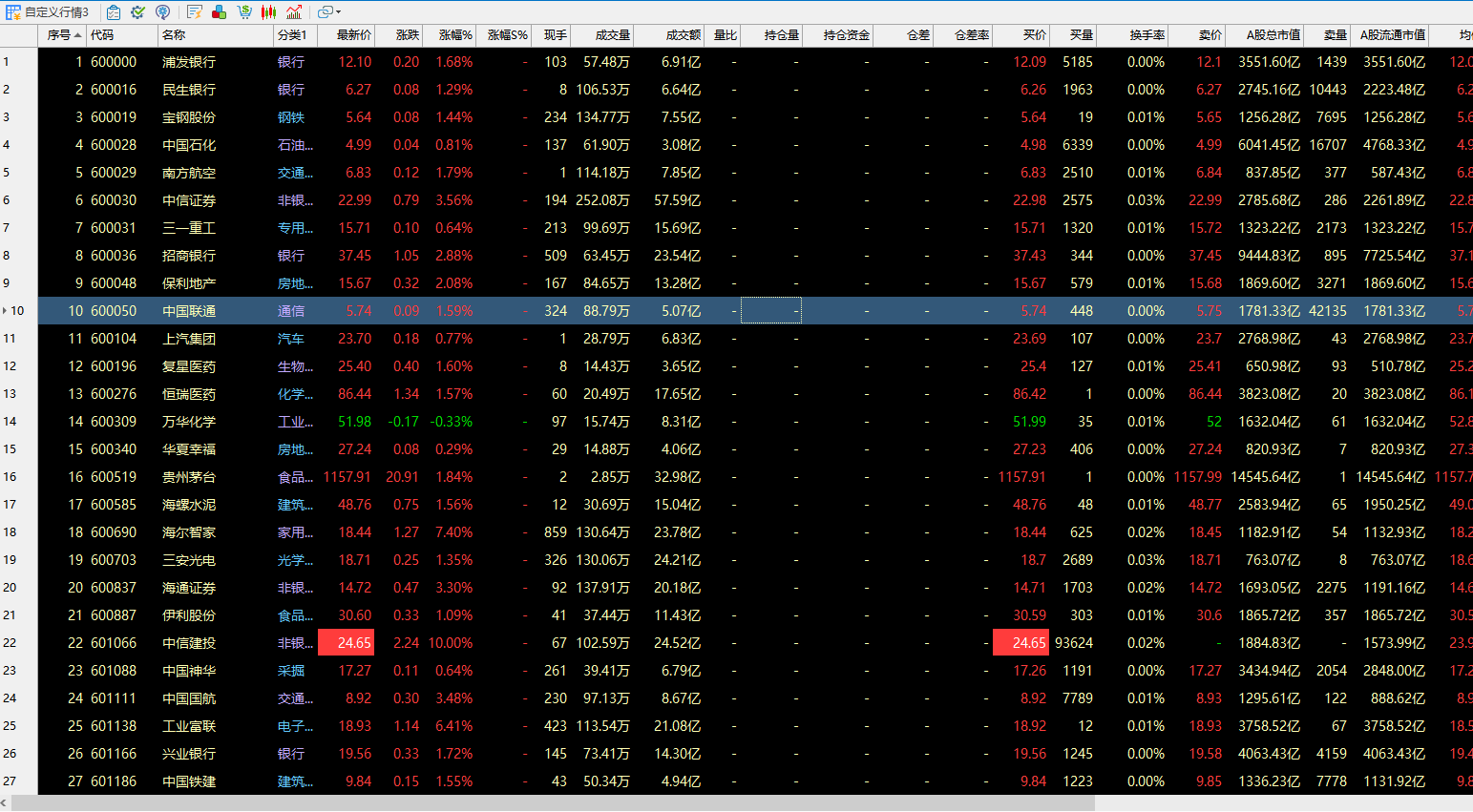Open the rising trend chart icon
The width and height of the screenshot is (1473, 812).
(294, 12)
